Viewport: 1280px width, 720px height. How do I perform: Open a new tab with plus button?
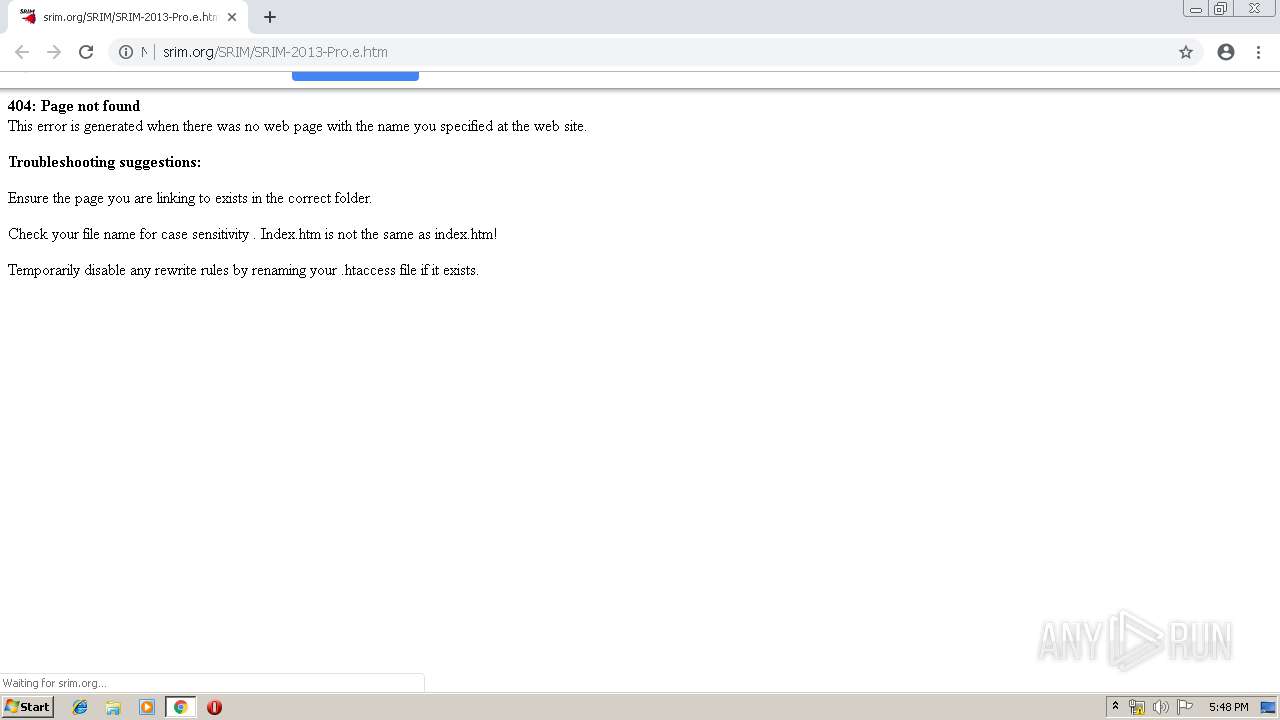(270, 17)
